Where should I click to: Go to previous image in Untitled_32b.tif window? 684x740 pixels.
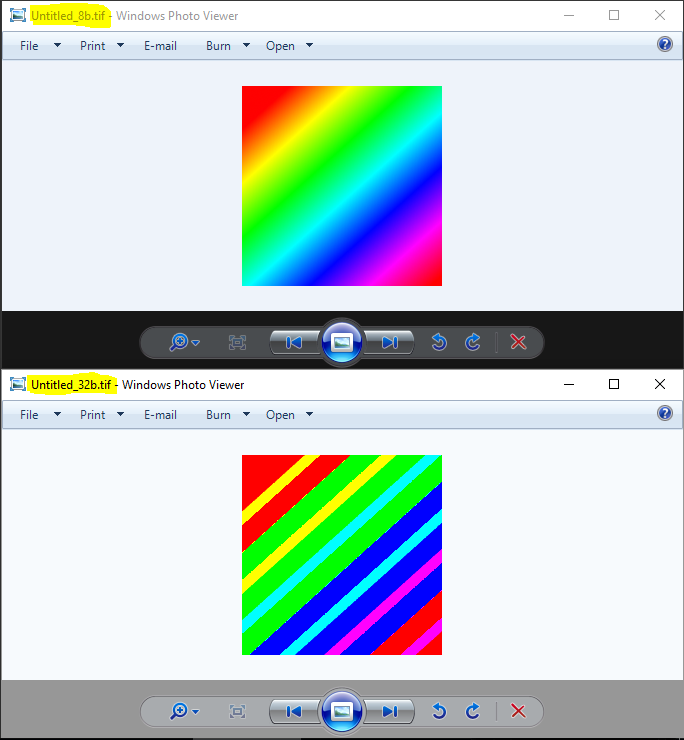pos(295,711)
